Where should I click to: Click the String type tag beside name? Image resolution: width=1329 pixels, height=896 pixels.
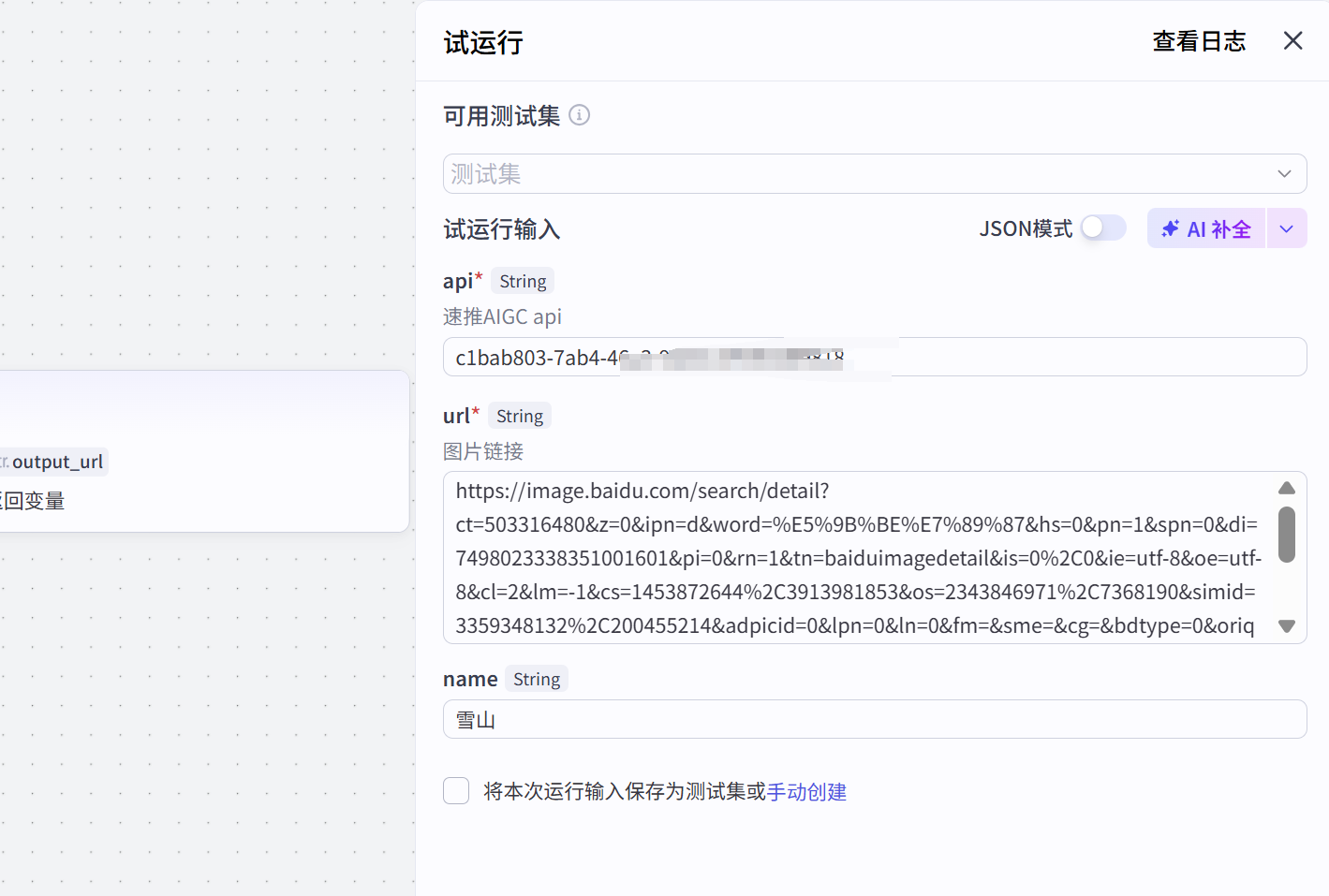point(536,680)
